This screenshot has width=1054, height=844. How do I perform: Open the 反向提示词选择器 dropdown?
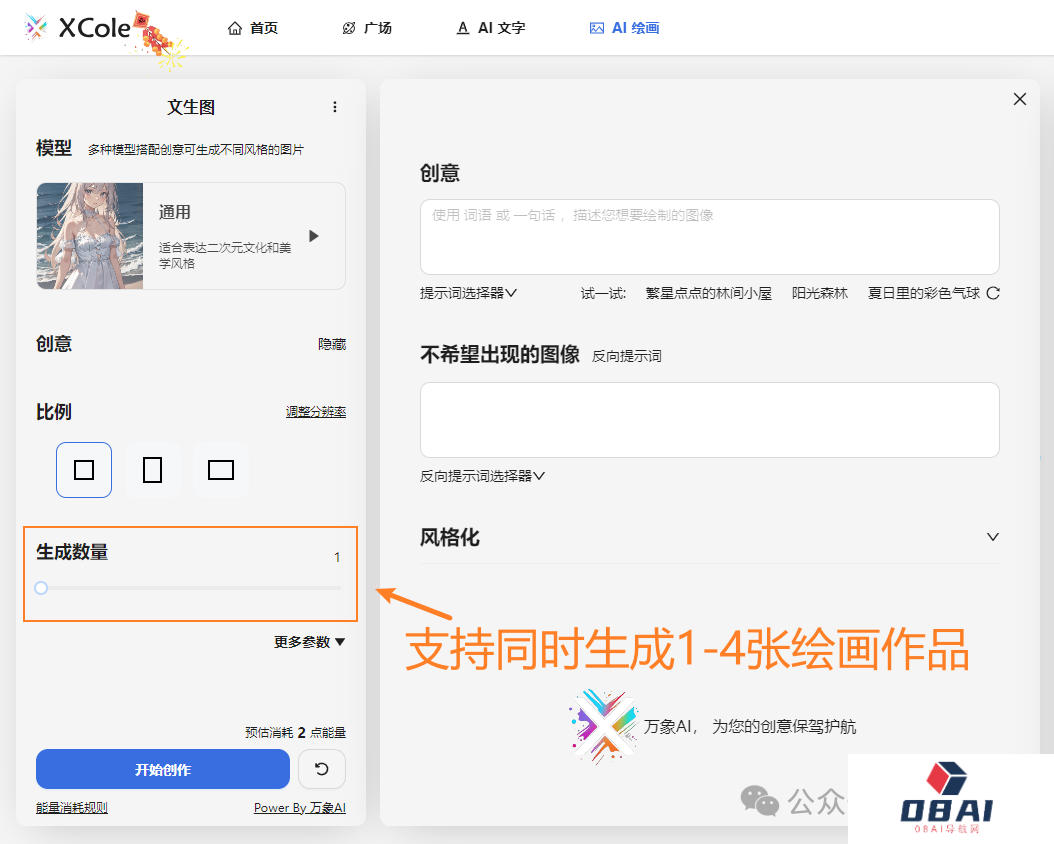click(483, 476)
